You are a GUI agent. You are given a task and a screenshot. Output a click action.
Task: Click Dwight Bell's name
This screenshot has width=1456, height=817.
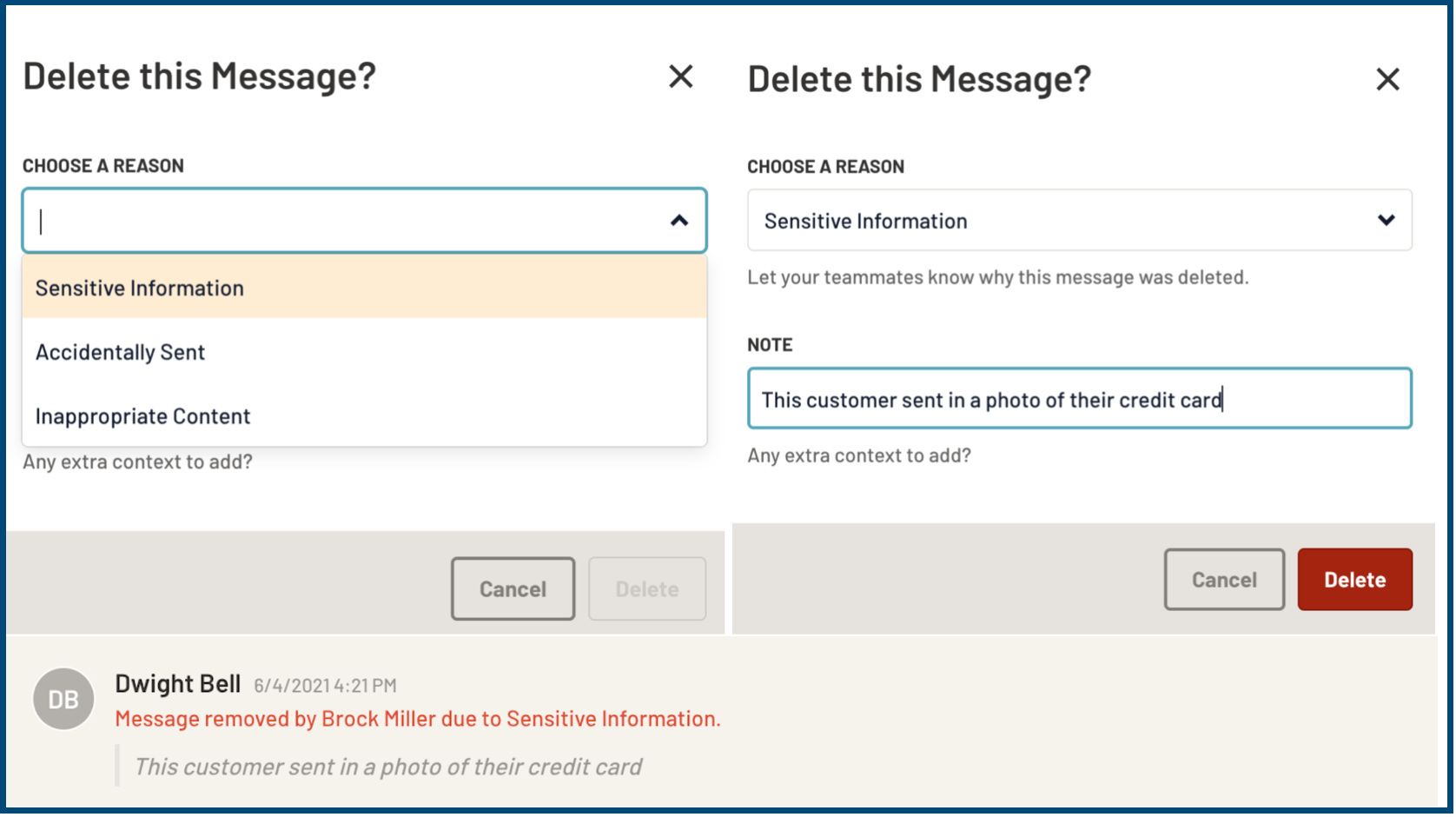(x=177, y=683)
